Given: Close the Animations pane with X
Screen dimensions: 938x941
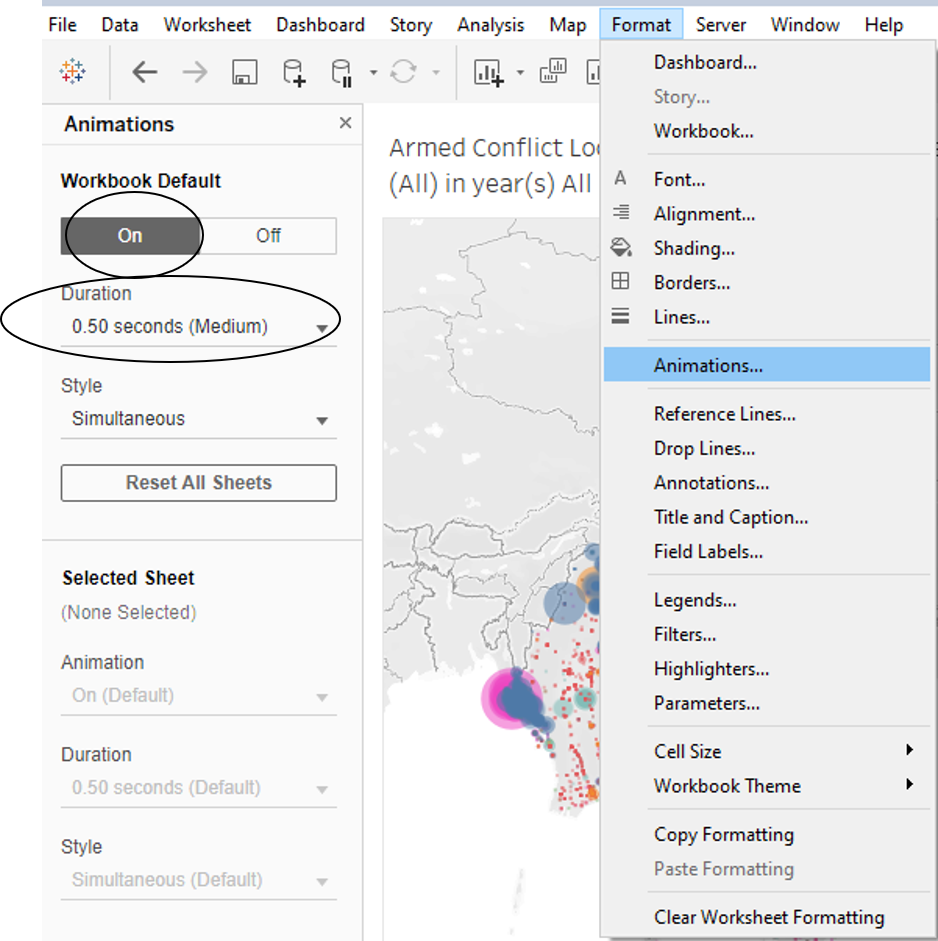Looking at the screenshot, I should coord(345,123).
